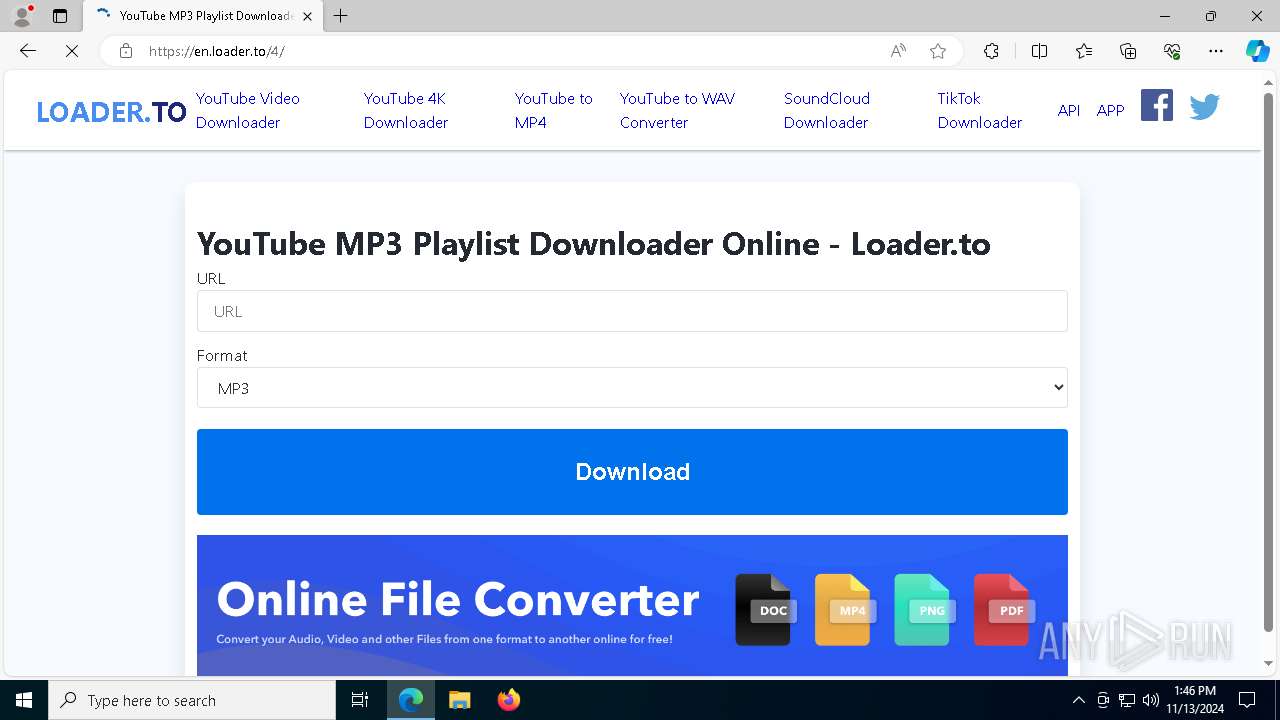Launch Copilot sidebar
1280x720 pixels.
(1257, 51)
